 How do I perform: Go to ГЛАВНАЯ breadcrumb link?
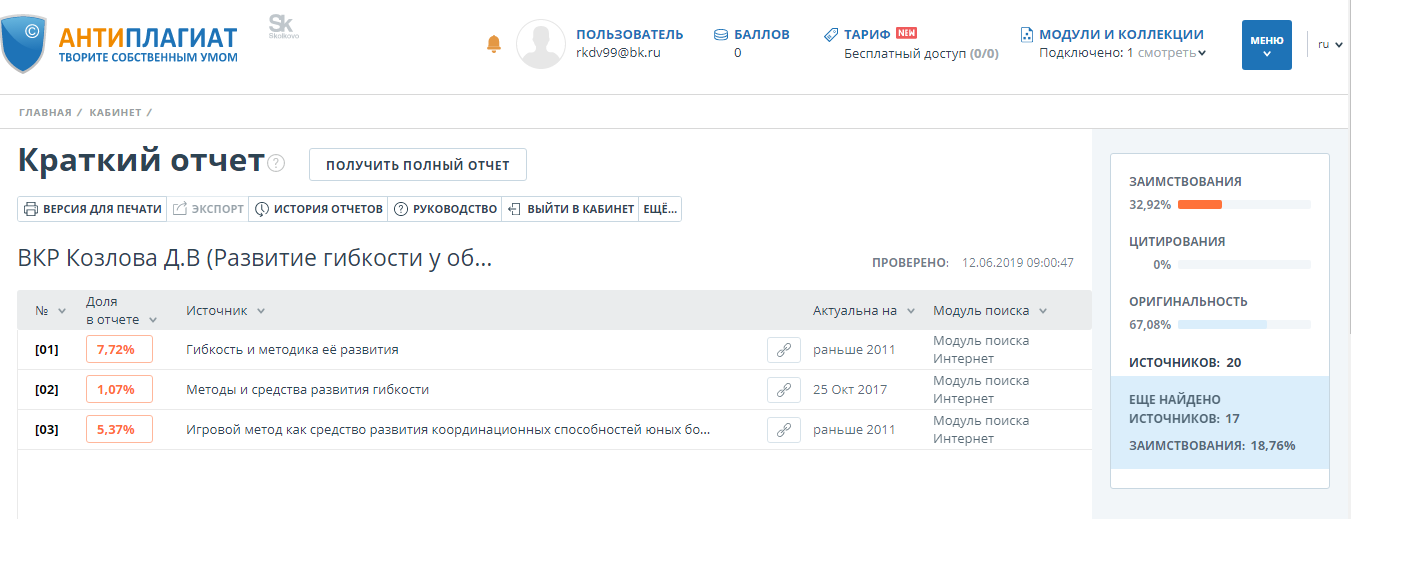point(45,112)
